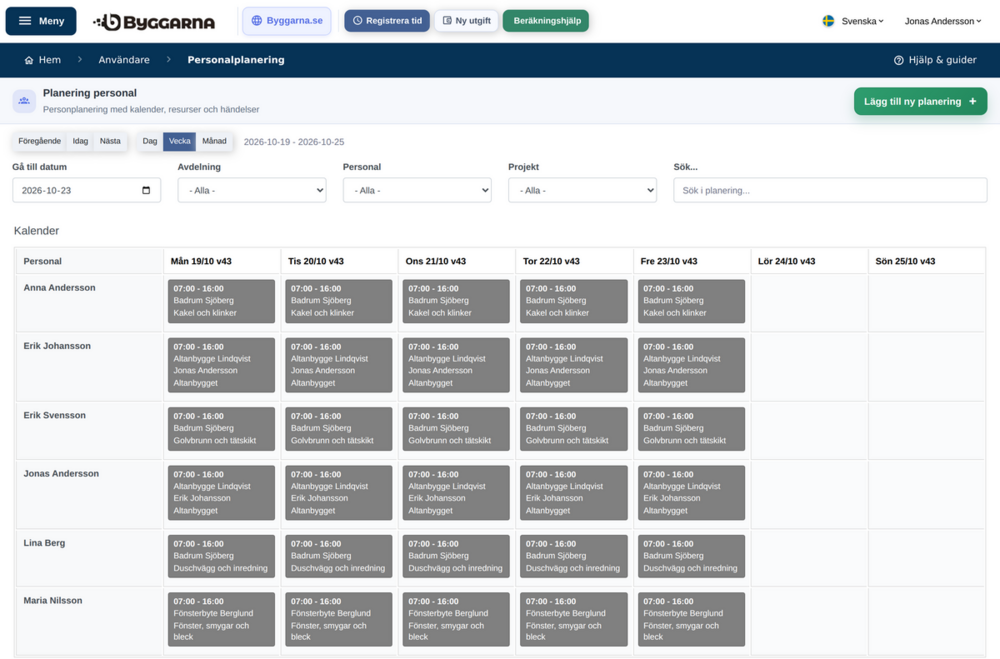
Task: Open Lina Berg's Friday 23/10 shift
Action: 691,556
